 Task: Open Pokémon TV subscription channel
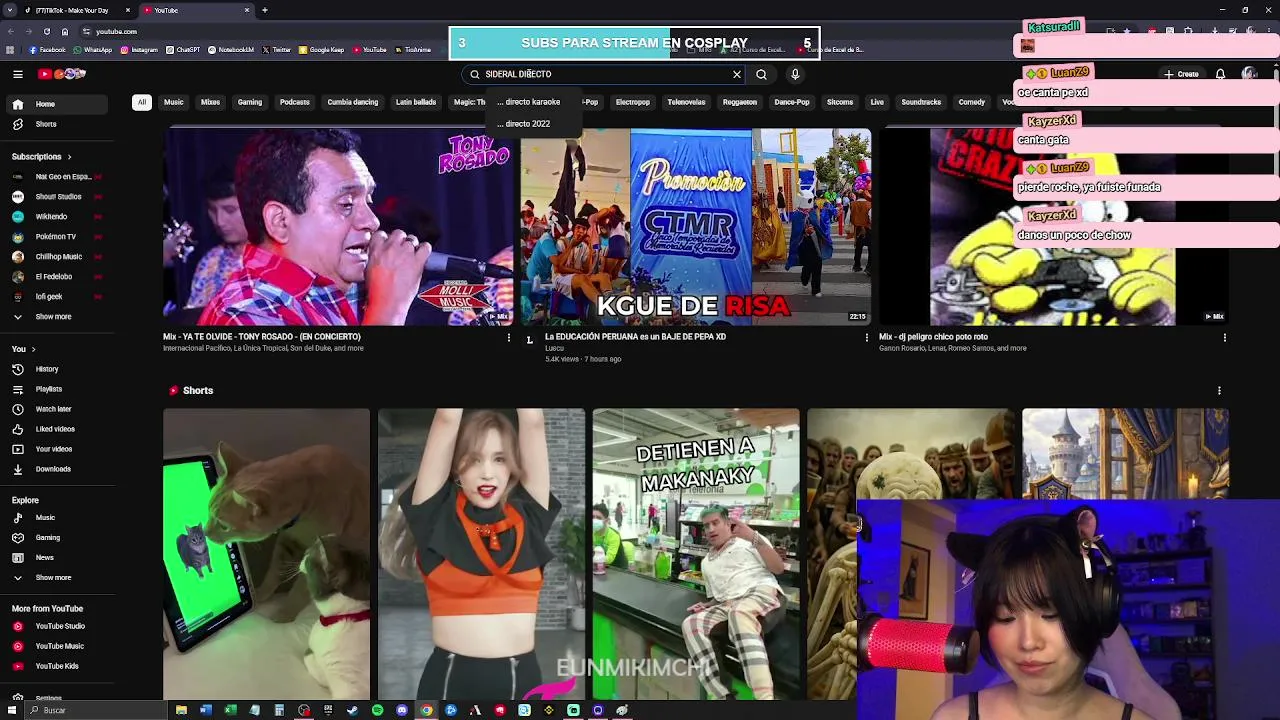click(x=58, y=237)
